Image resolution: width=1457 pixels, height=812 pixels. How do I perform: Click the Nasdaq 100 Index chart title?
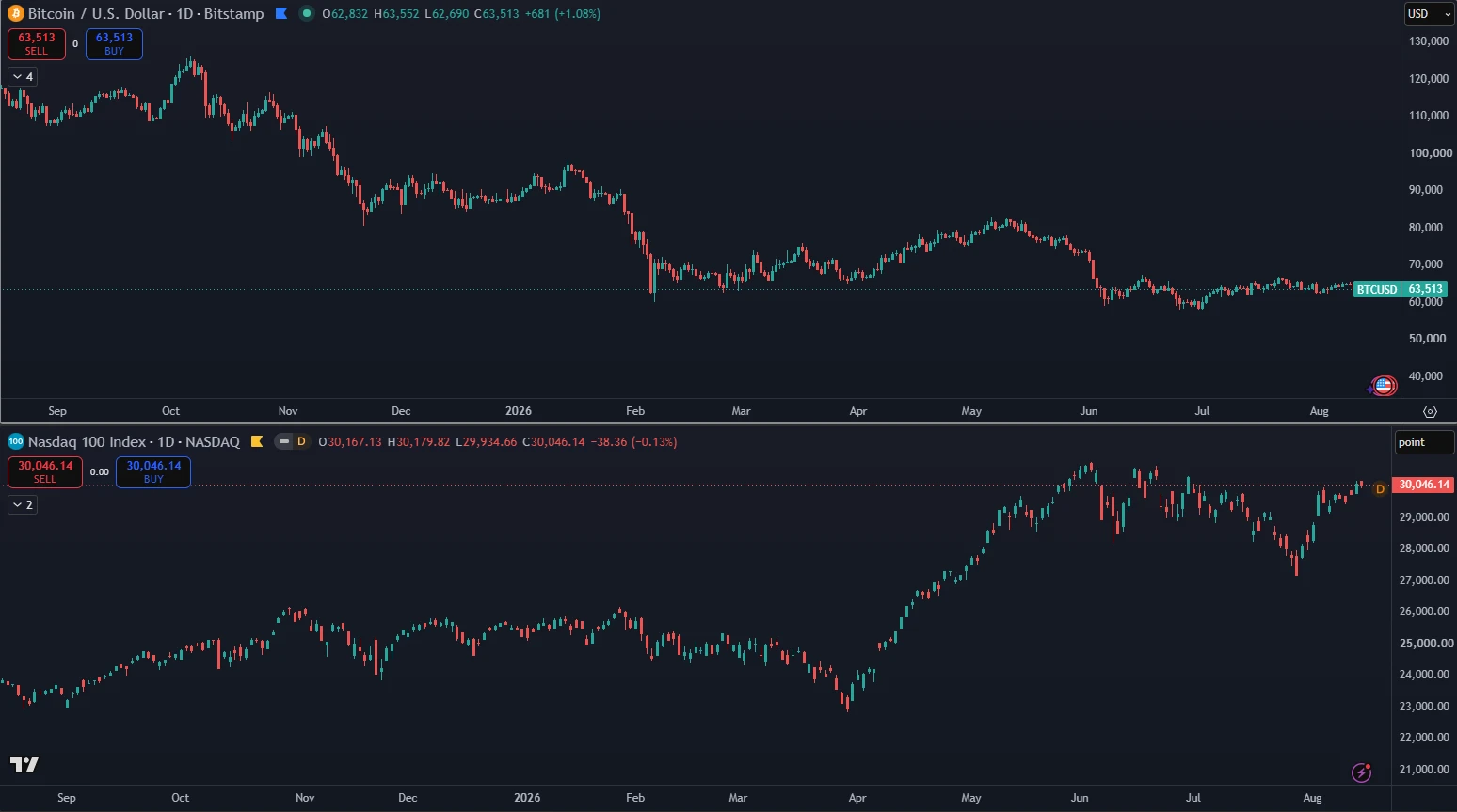[134, 442]
